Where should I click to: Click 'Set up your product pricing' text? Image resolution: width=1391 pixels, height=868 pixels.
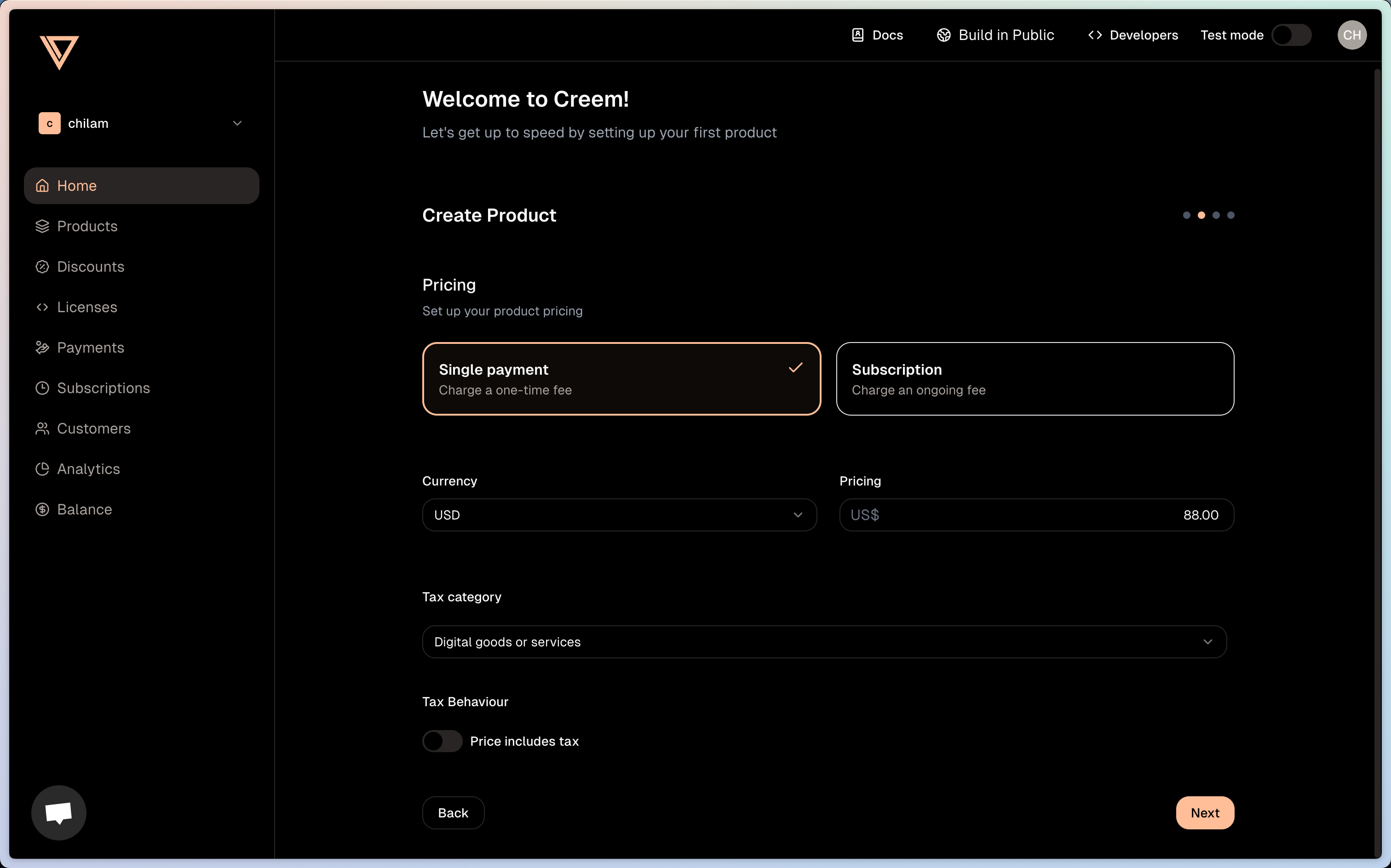502,311
